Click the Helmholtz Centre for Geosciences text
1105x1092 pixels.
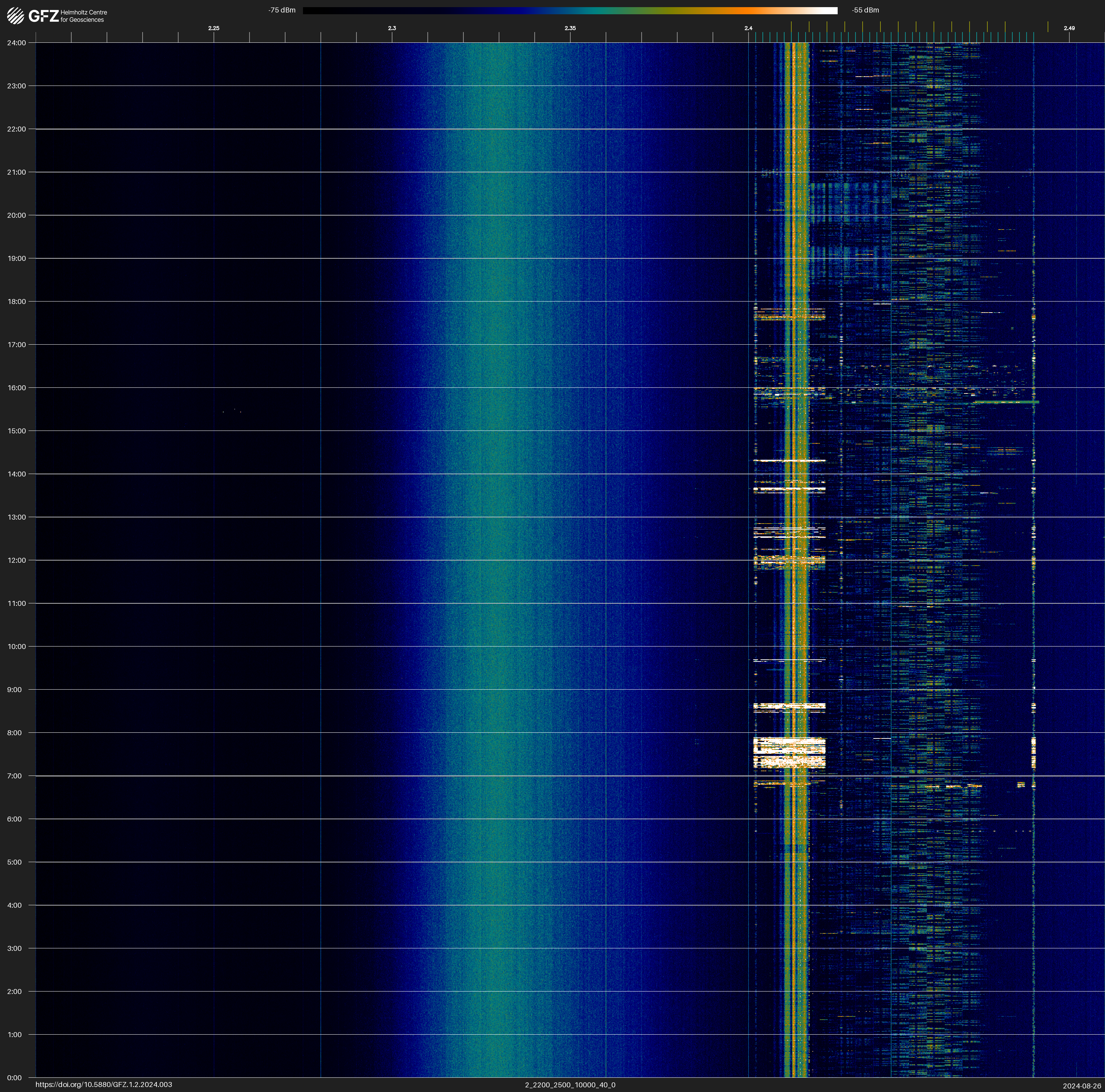tap(83, 16)
